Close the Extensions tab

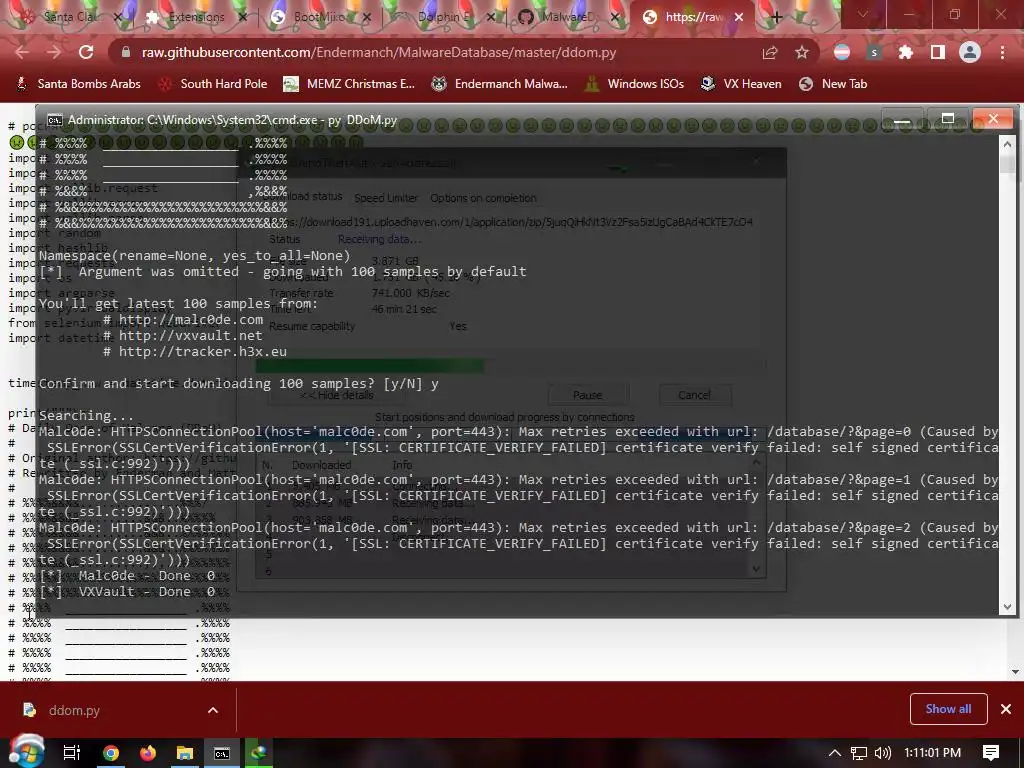243,17
